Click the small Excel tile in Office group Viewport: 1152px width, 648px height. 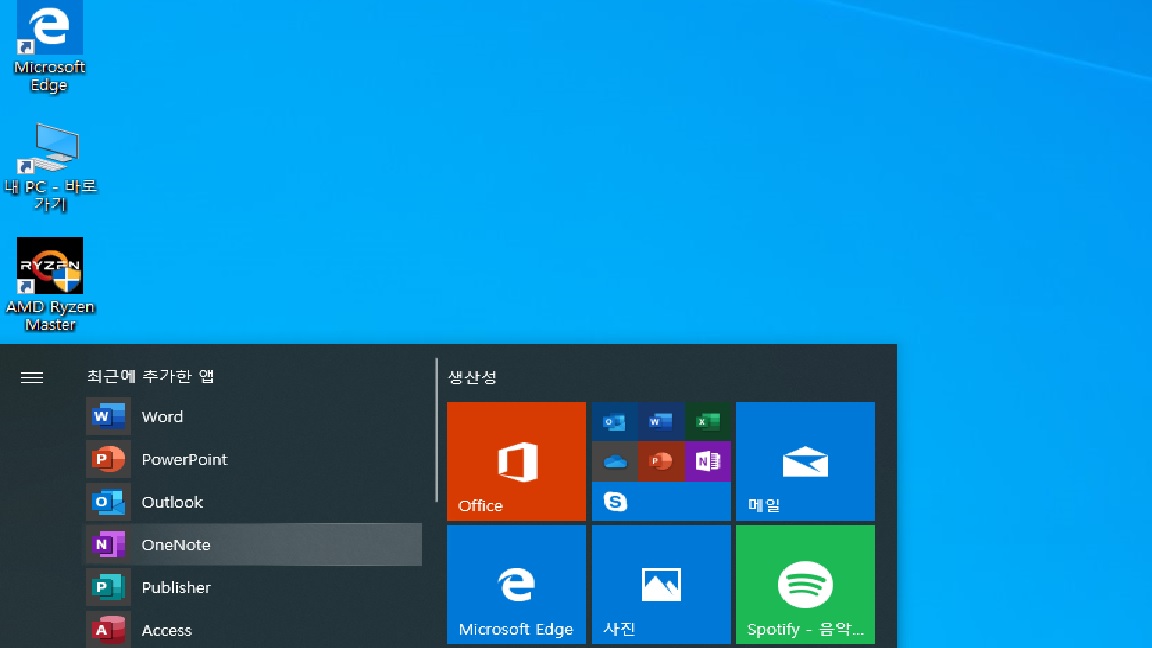click(x=708, y=421)
